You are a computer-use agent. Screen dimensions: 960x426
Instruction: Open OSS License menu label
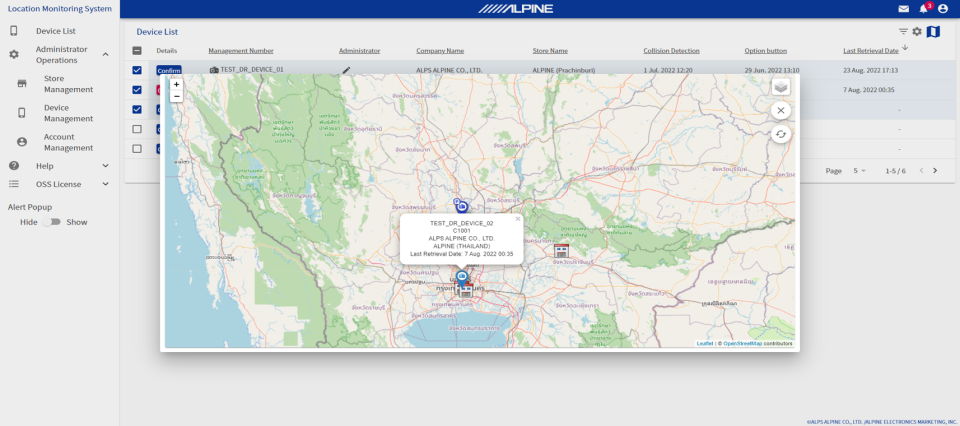click(x=58, y=184)
